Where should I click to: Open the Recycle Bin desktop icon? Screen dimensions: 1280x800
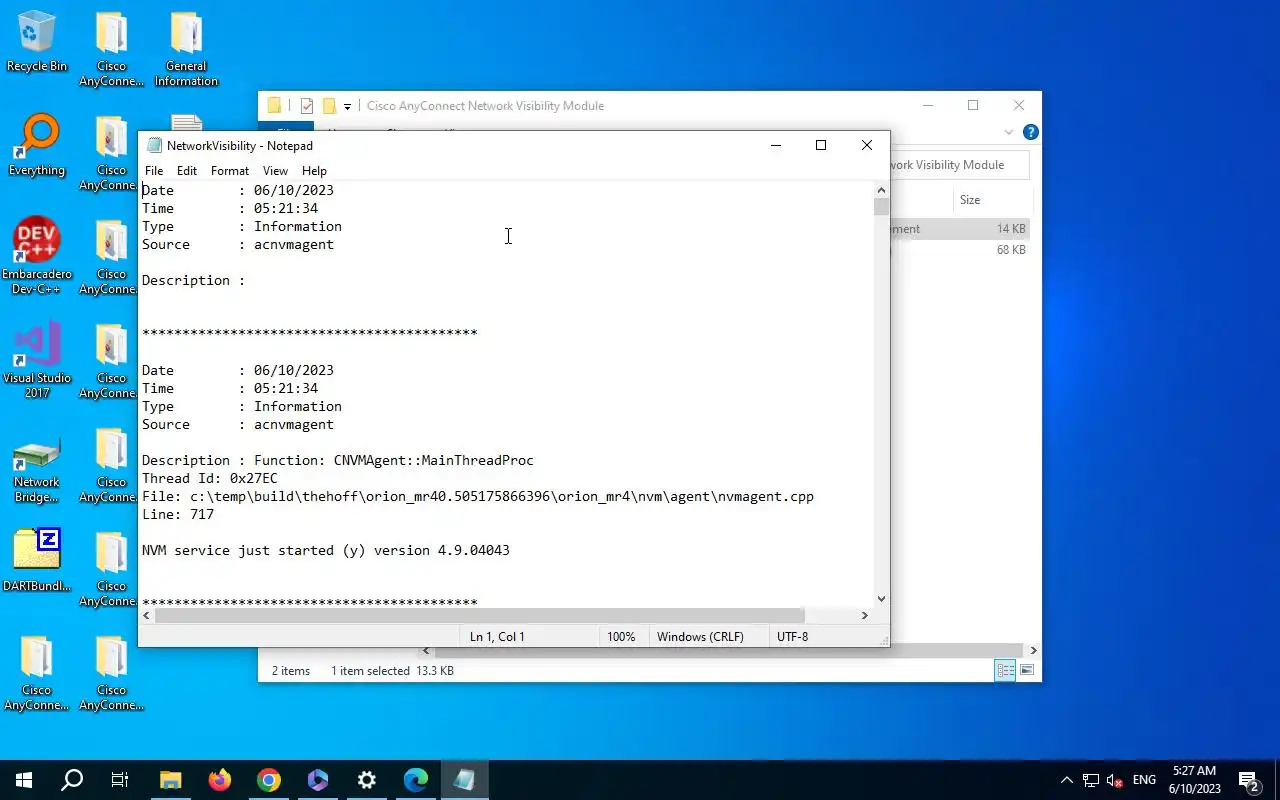37,42
